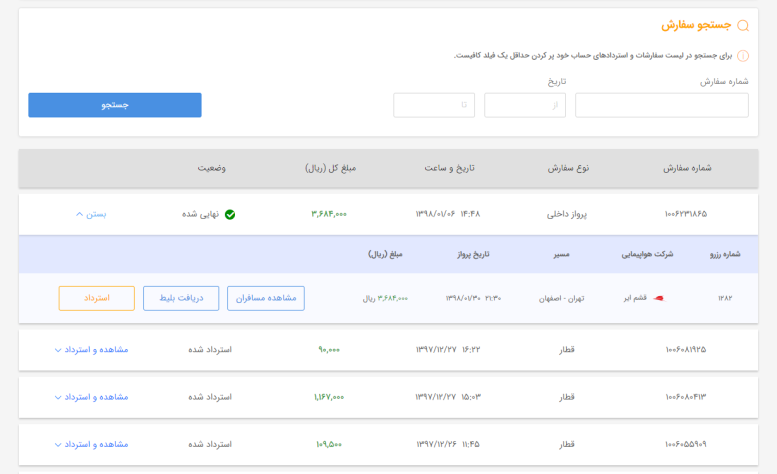Click the blue جستجو search button
Screen dimensions: 777x474
115,105
